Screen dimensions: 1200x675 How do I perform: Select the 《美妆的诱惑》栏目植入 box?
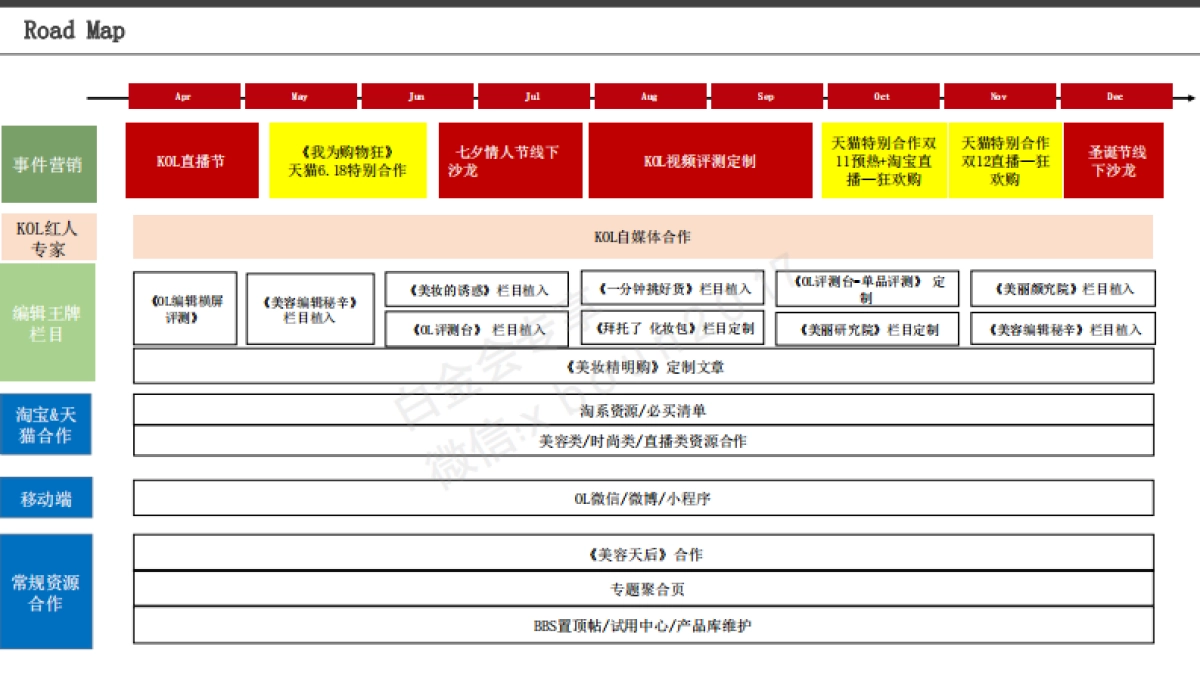coord(476,290)
